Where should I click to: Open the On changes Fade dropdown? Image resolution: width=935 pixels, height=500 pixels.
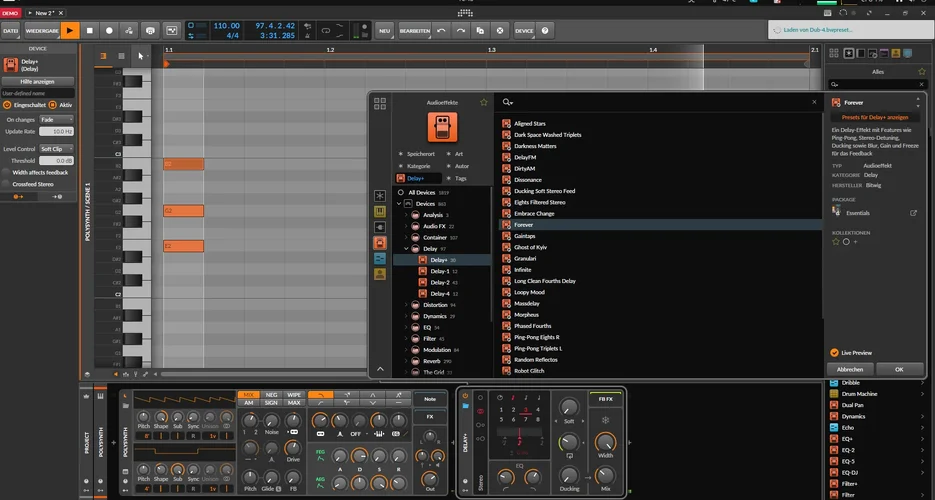coord(56,120)
